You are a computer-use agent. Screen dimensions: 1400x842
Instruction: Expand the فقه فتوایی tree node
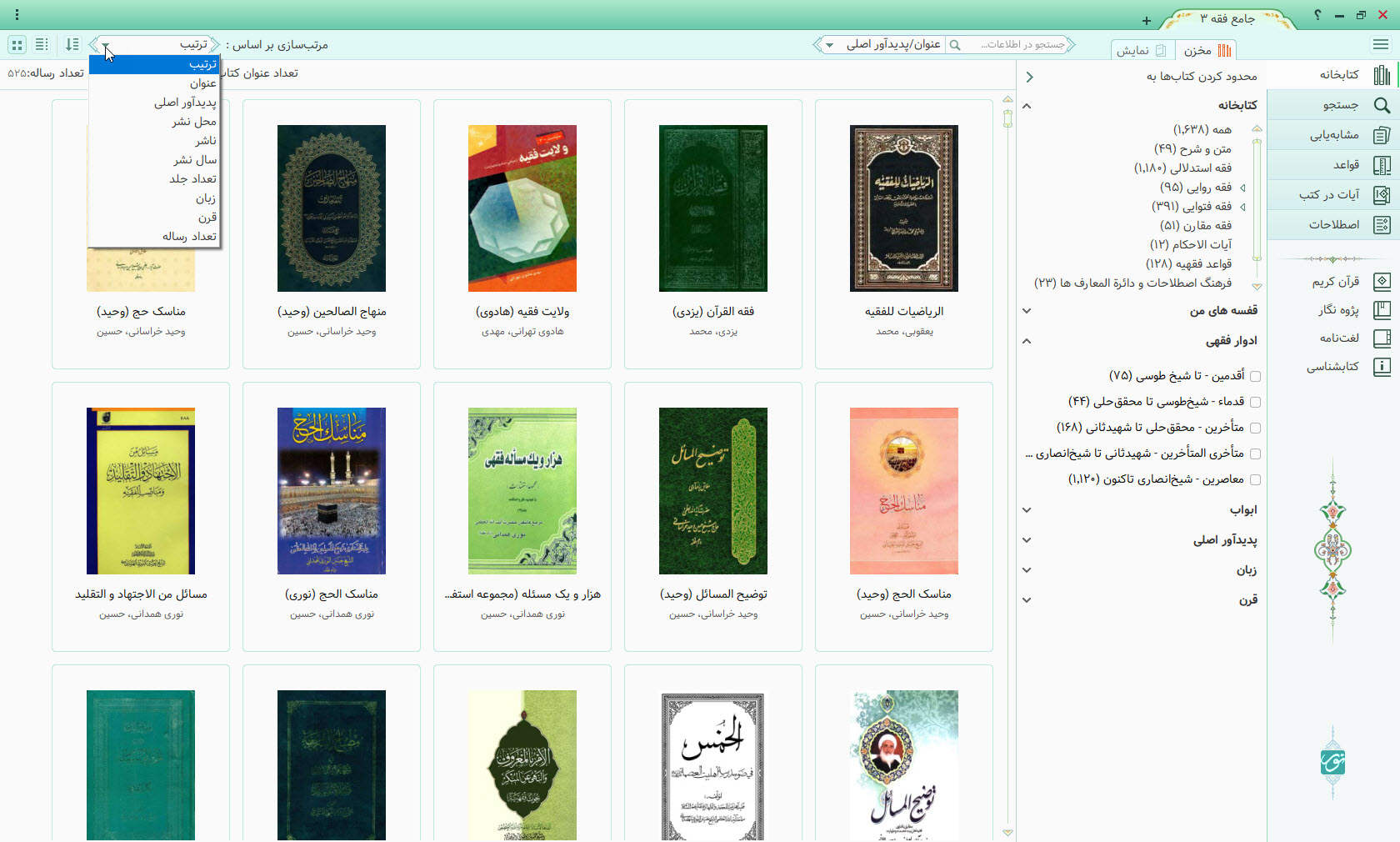[1242, 207]
